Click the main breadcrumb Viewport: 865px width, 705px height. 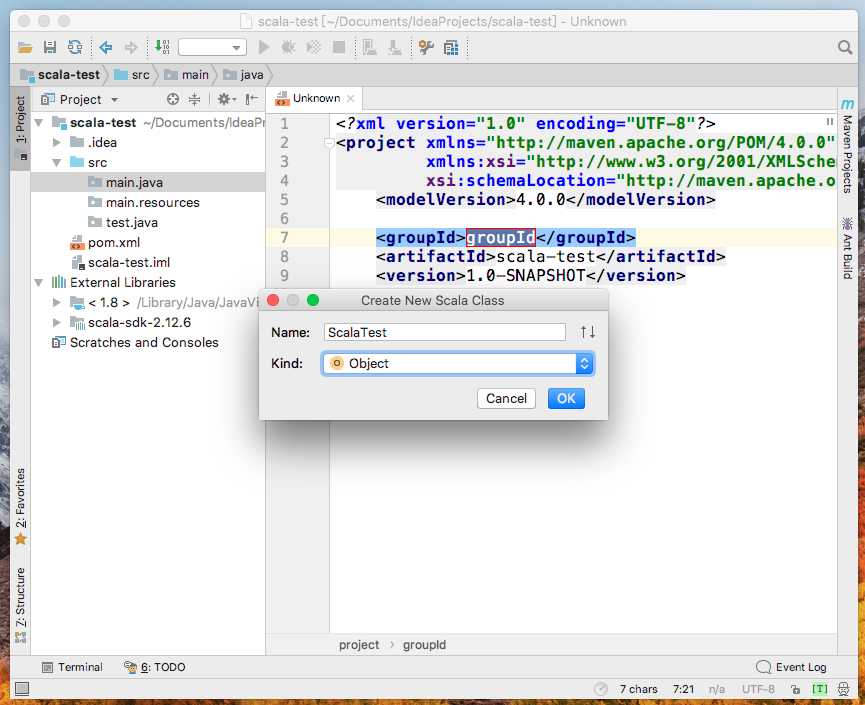pyautogui.click(x=187, y=74)
